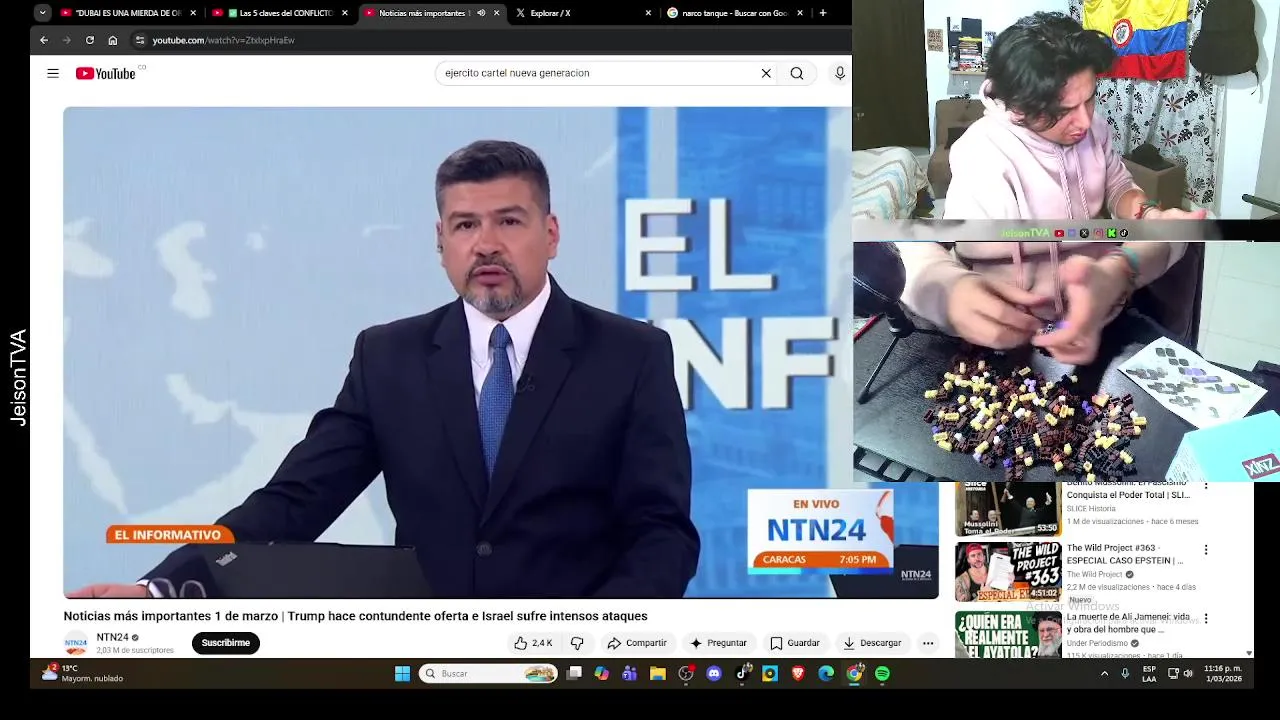Click the Under Periodismo channel name
Viewport: 1280px width, 720px height.
click(x=1097, y=643)
